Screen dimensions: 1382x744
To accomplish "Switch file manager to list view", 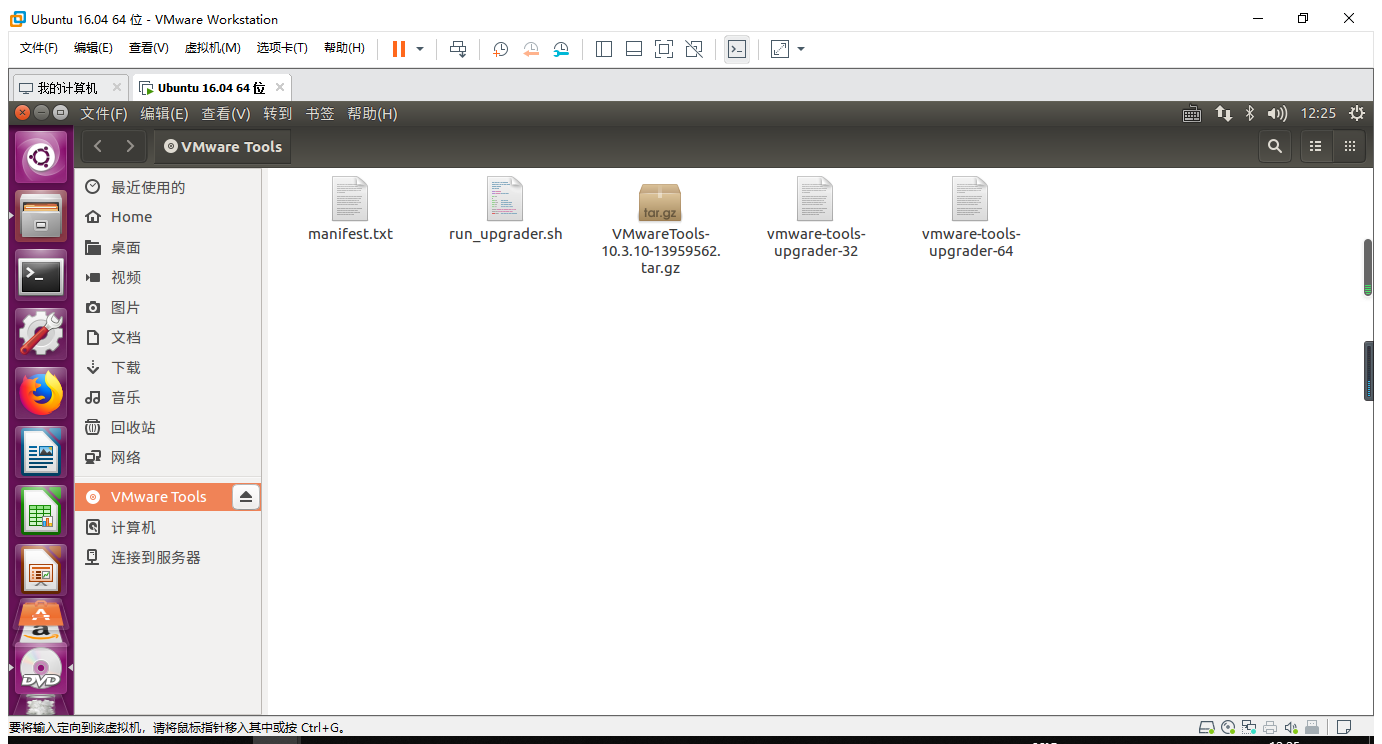I will [1316, 146].
